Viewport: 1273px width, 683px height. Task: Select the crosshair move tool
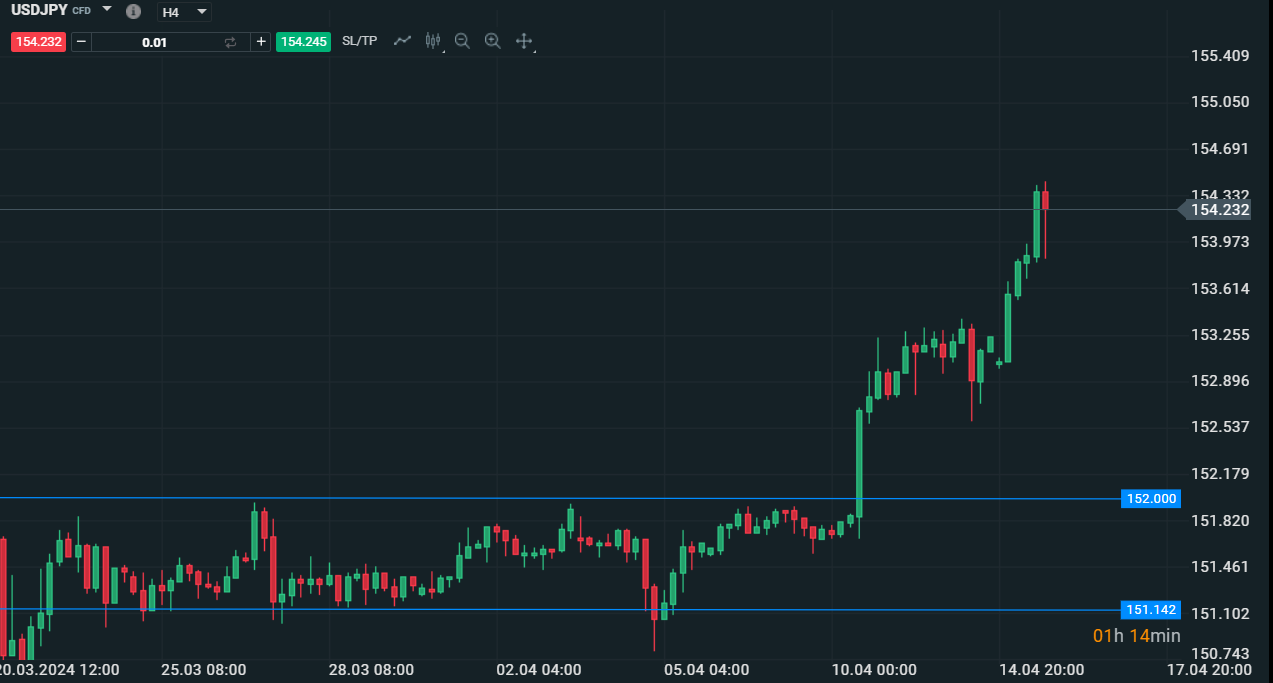click(523, 41)
